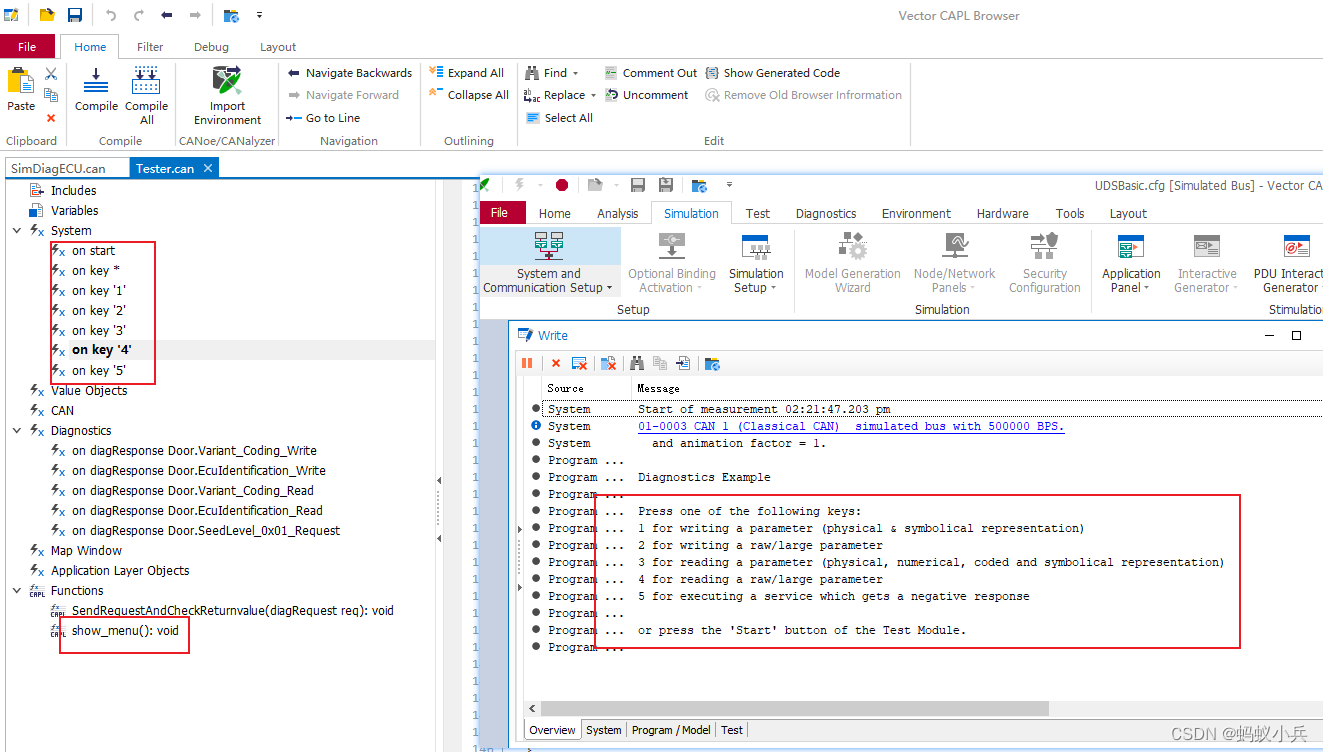Click Show Generated Code
This screenshot has width=1323, height=752.
(x=773, y=73)
